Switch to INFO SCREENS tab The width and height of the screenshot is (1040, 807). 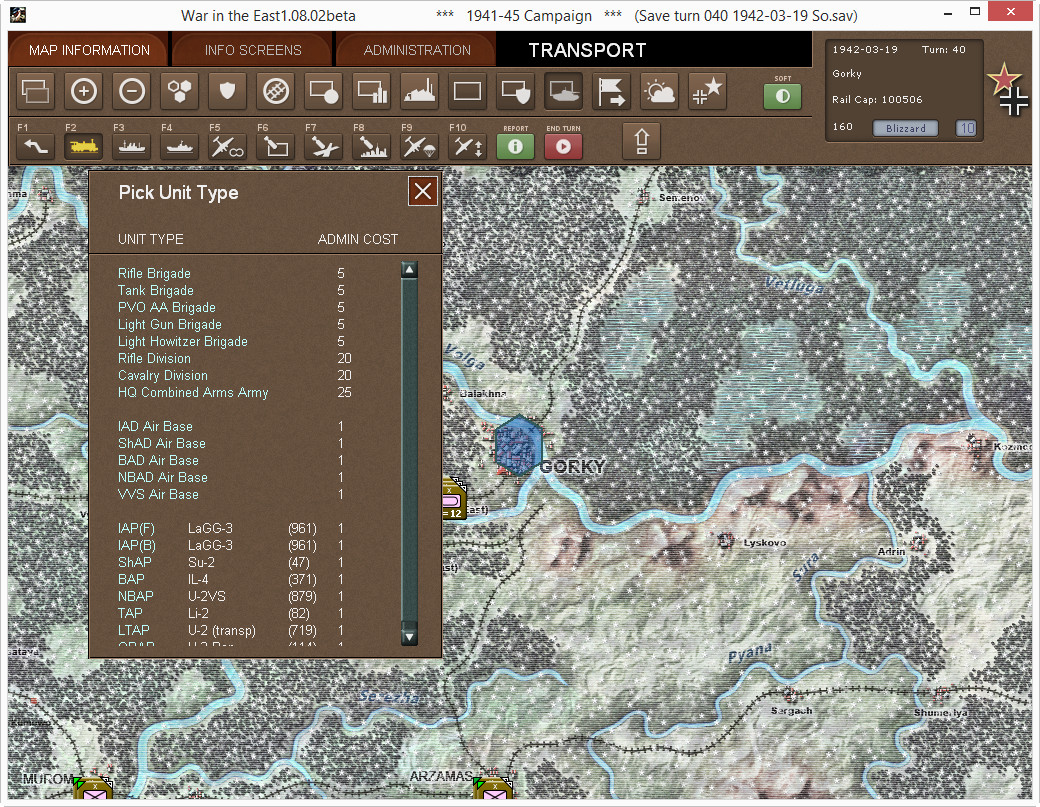point(253,50)
